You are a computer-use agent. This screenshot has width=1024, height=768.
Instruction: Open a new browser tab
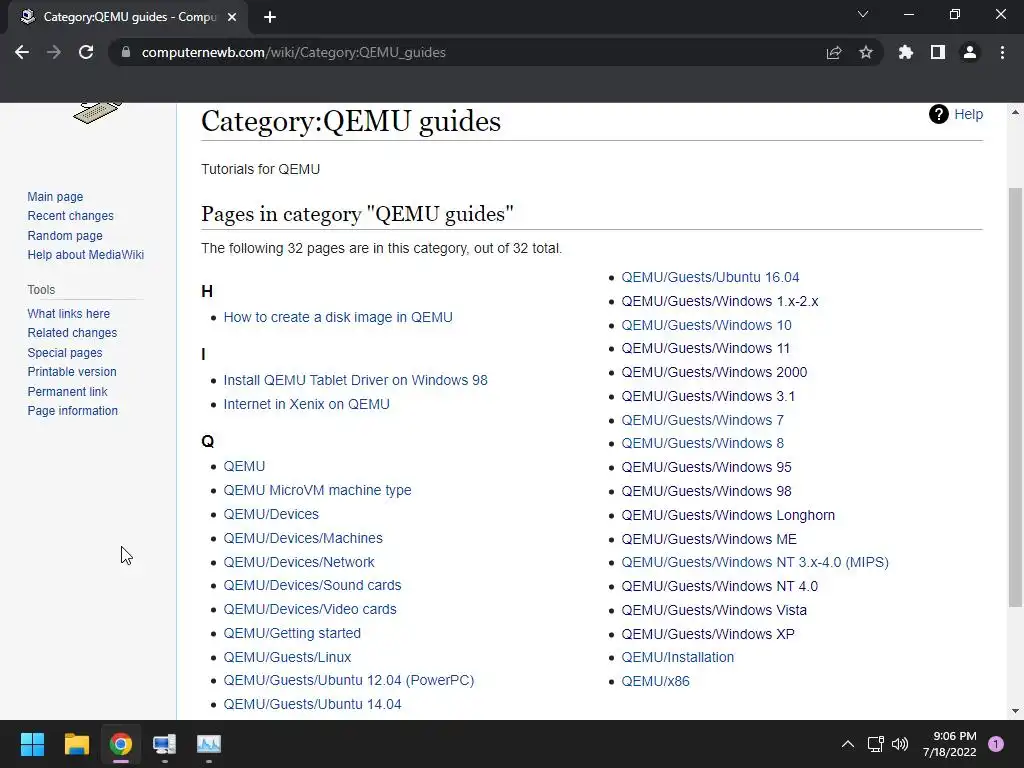coord(270,17)
